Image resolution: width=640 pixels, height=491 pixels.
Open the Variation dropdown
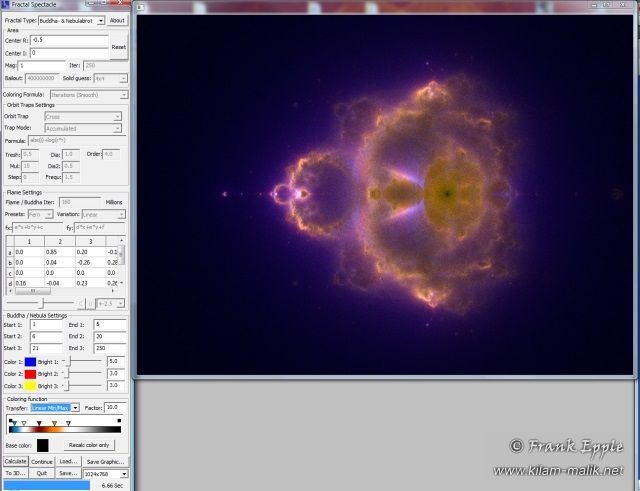103,214
